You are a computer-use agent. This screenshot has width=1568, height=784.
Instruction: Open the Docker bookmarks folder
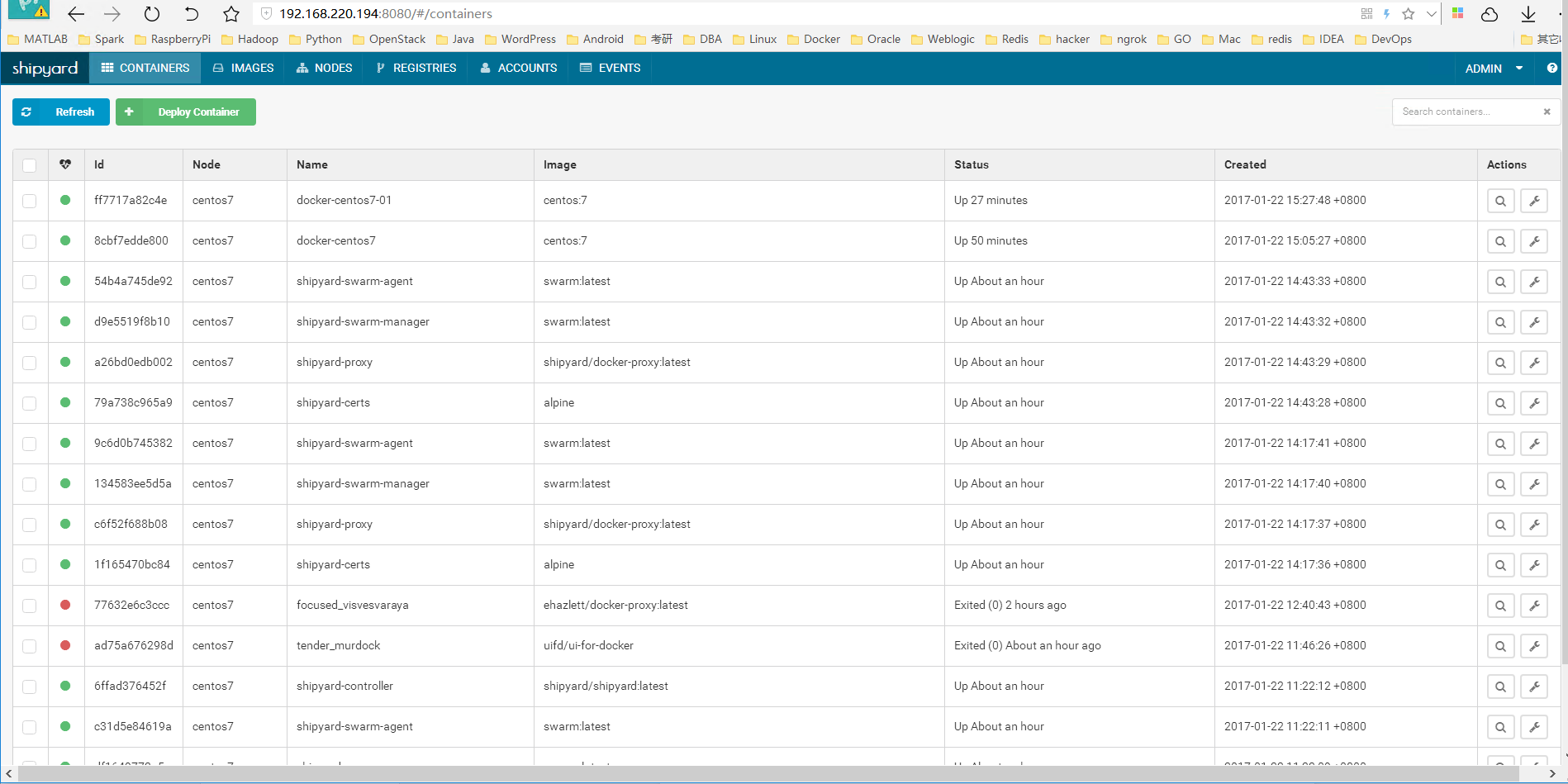pos(814,39)
